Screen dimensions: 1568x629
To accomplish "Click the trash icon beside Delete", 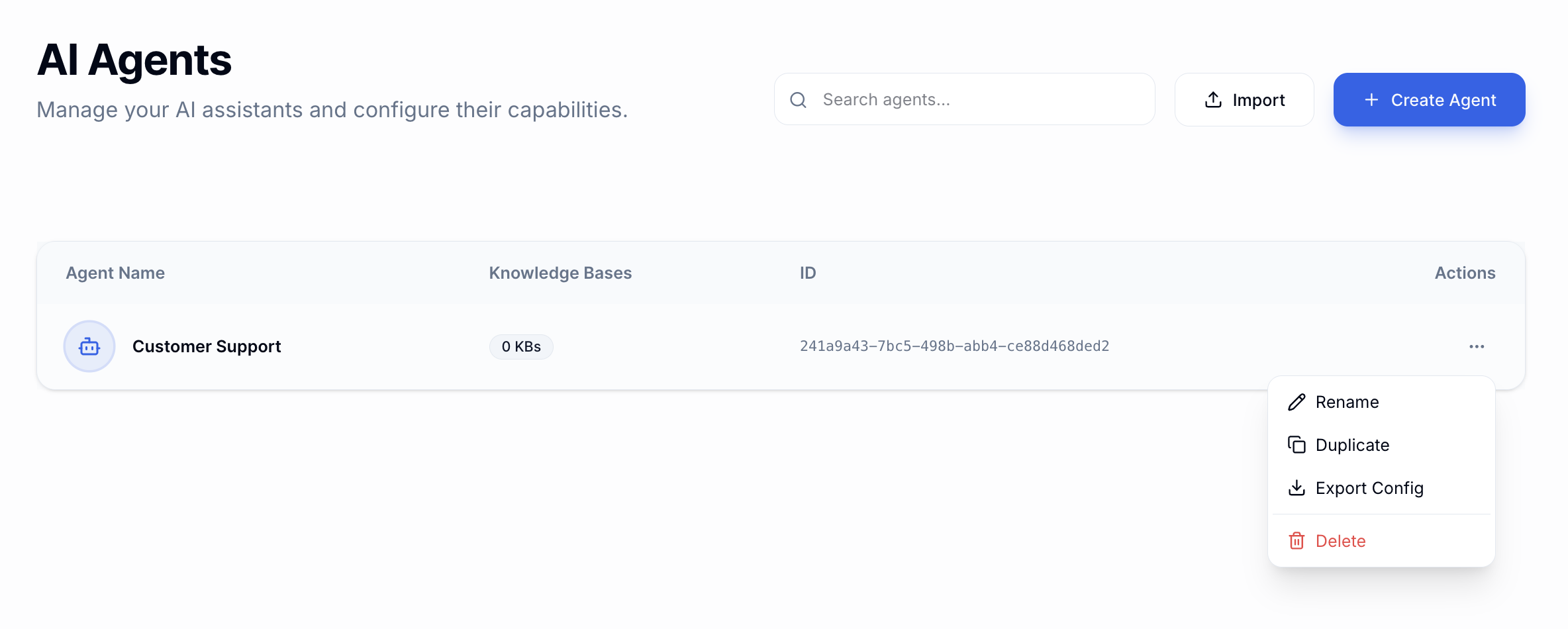I will (1296, 540).
